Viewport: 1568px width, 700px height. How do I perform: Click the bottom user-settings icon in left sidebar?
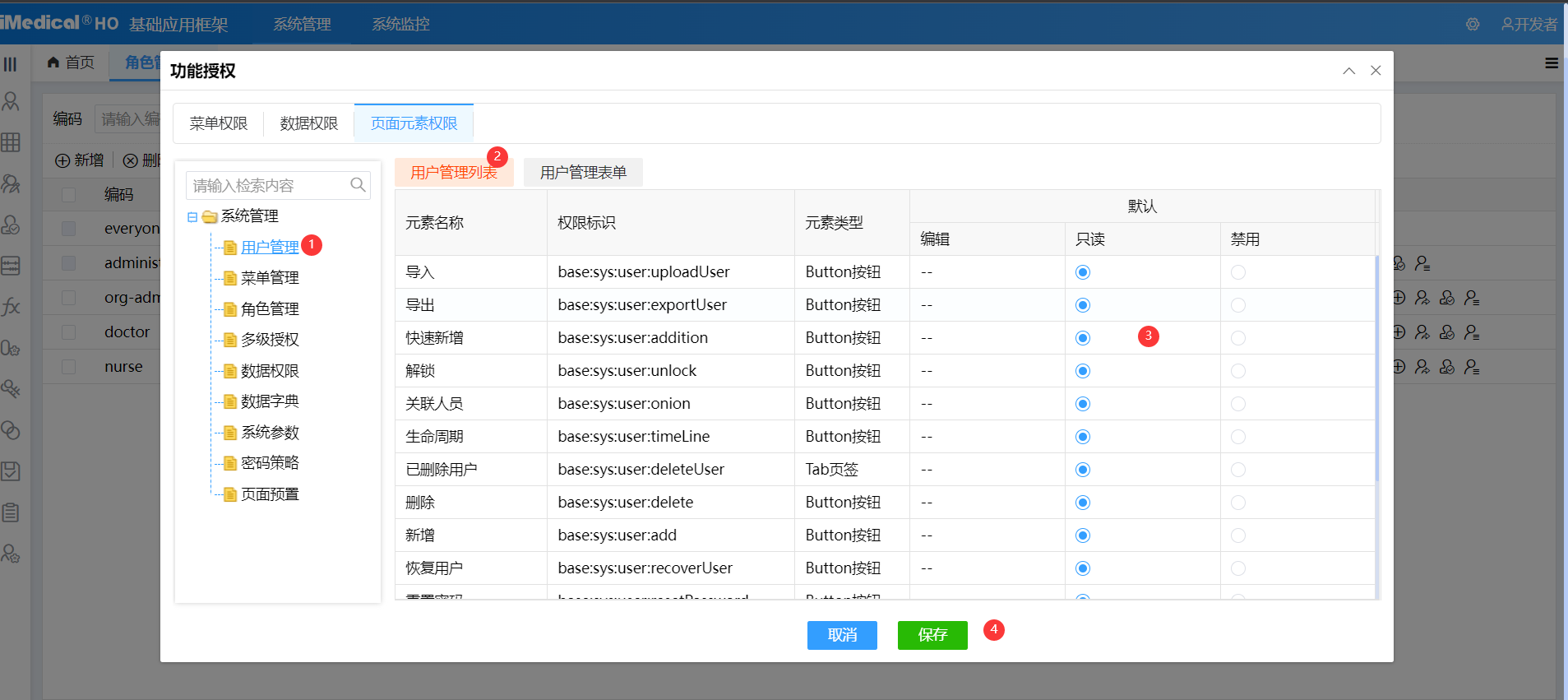11,554
